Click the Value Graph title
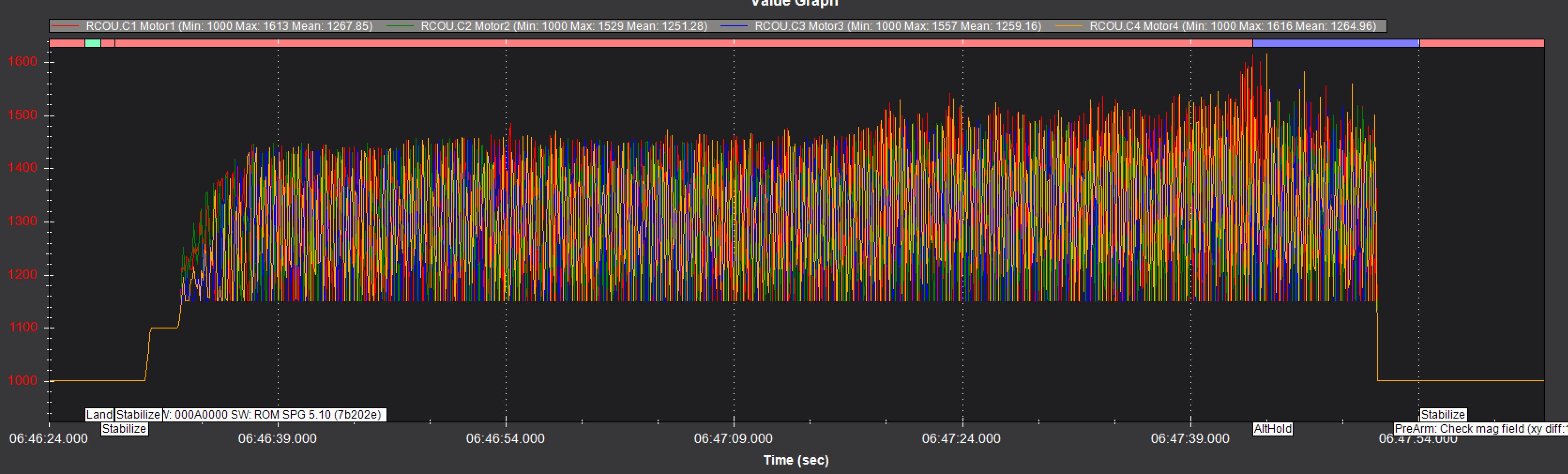1568x474 pixels. click(795, 3)
